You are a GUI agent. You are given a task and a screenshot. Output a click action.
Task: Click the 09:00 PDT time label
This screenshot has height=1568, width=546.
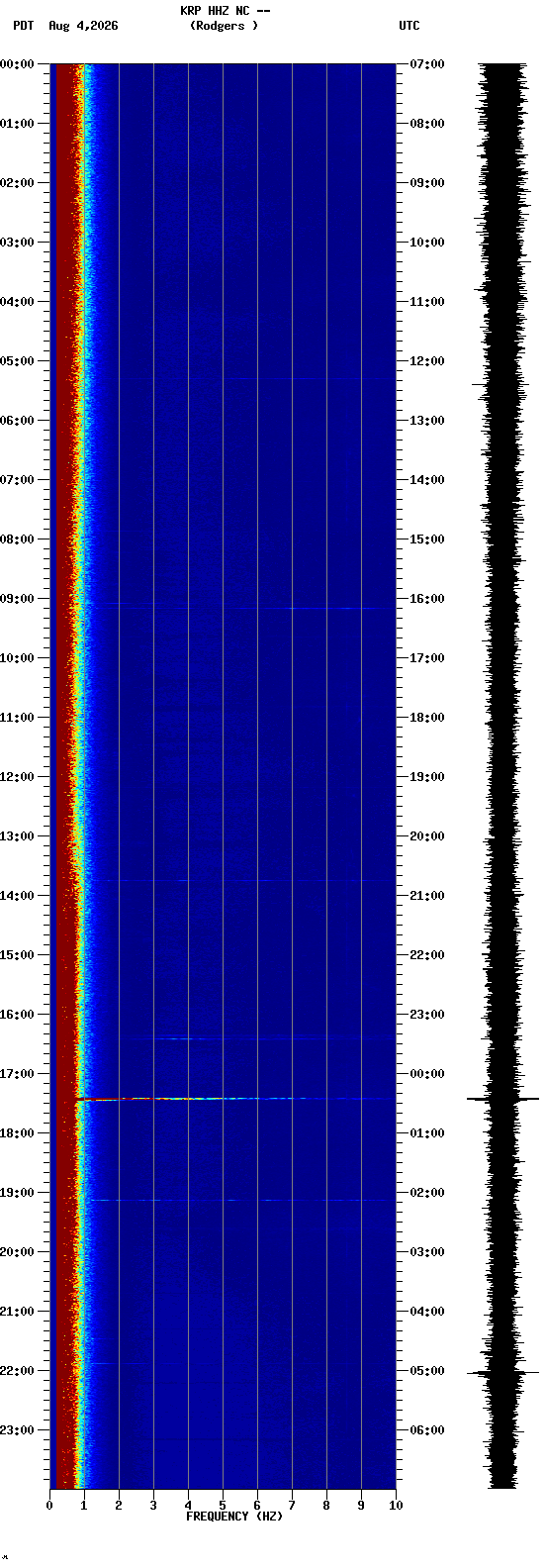[17, 599]
